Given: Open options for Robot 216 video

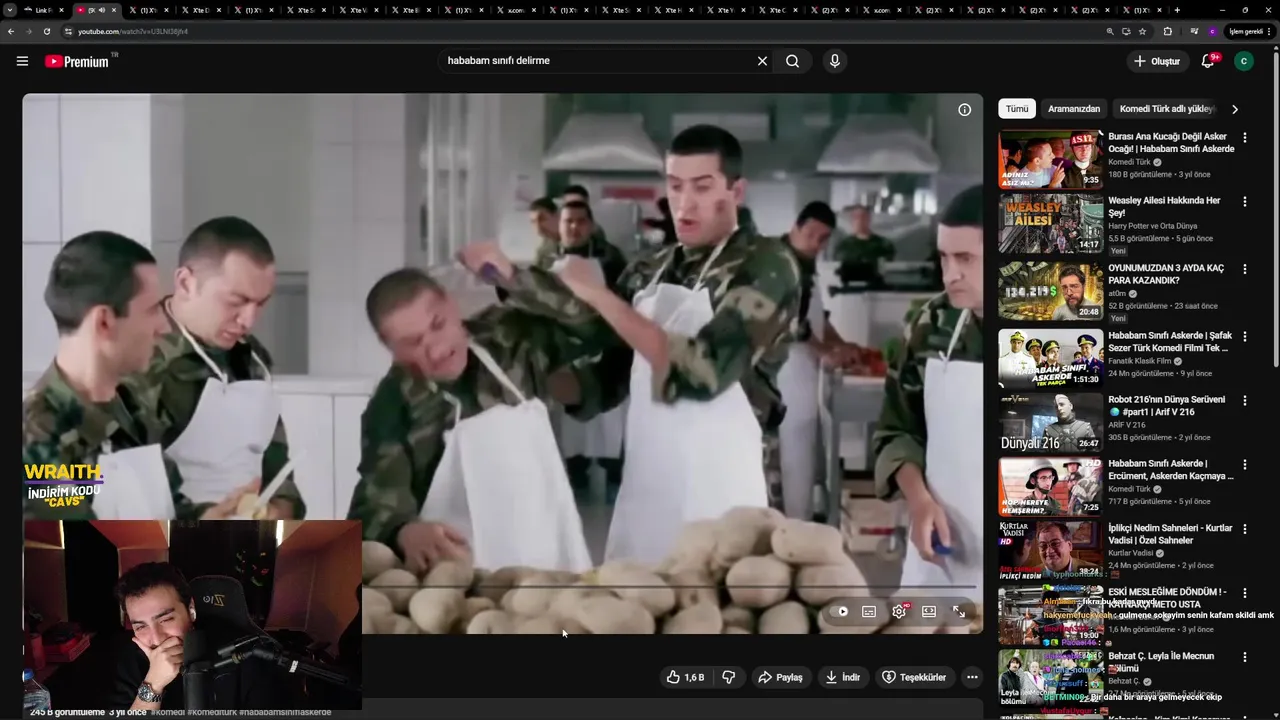Looking at the screenshot, I should tap(1245, 401).
